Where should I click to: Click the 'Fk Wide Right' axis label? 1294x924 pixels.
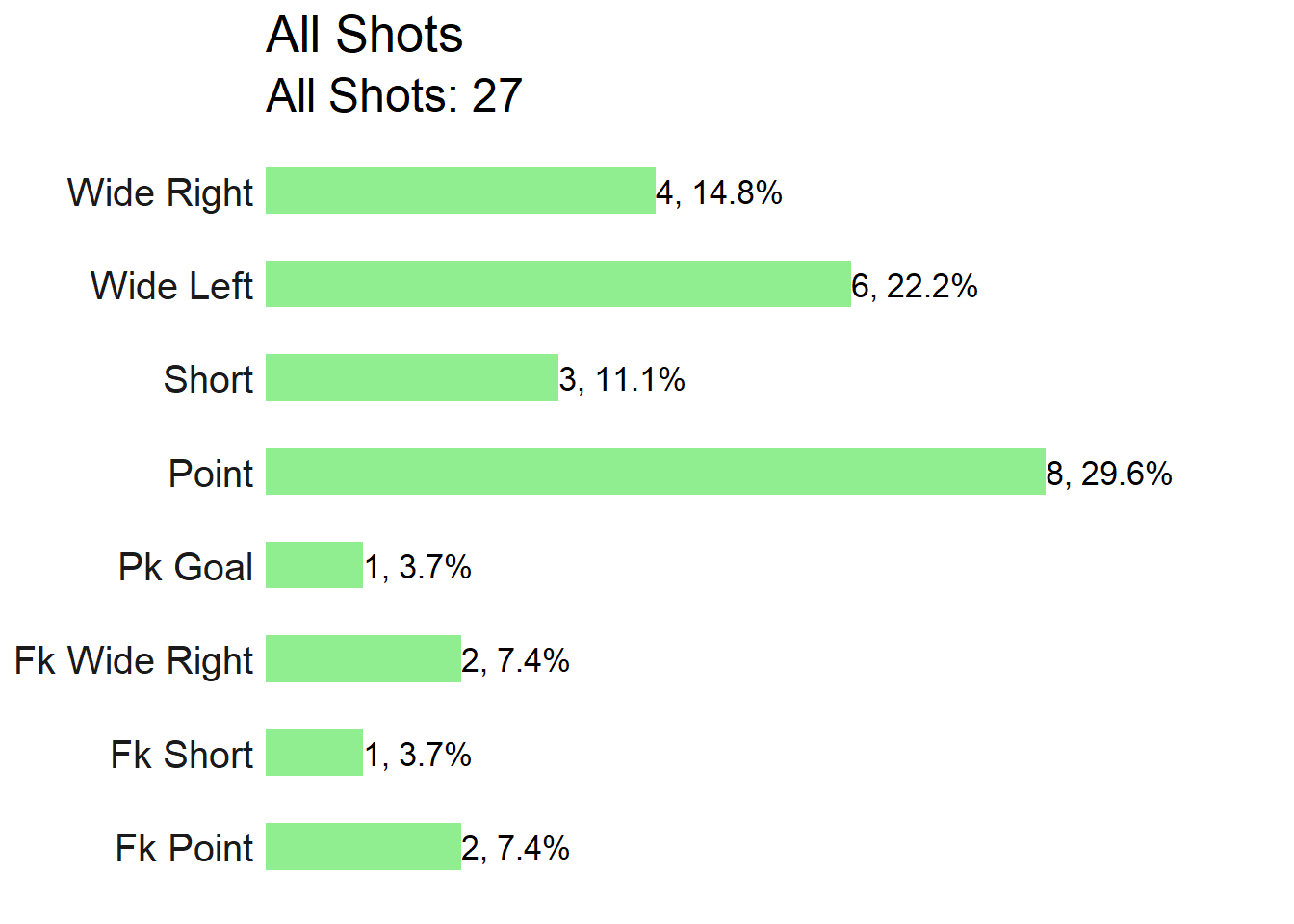tap(134, 661)
